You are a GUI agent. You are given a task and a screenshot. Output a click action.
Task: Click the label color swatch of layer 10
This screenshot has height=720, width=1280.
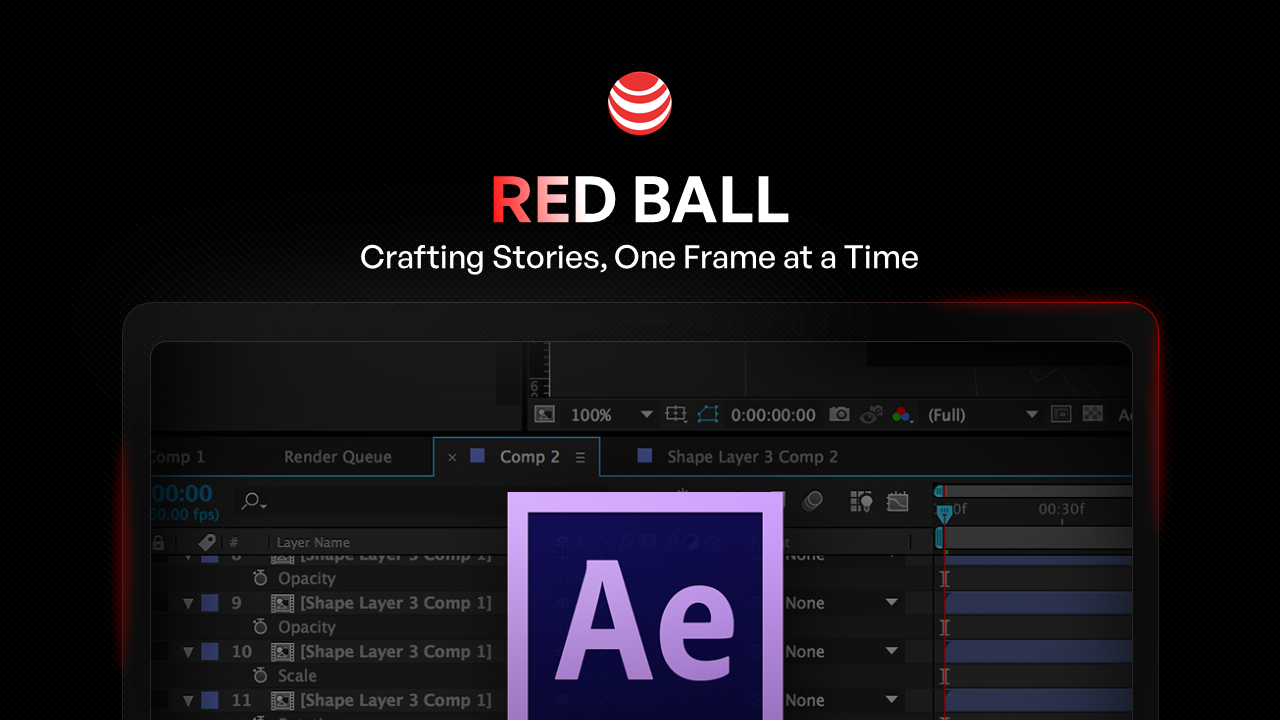coord(210,652)
